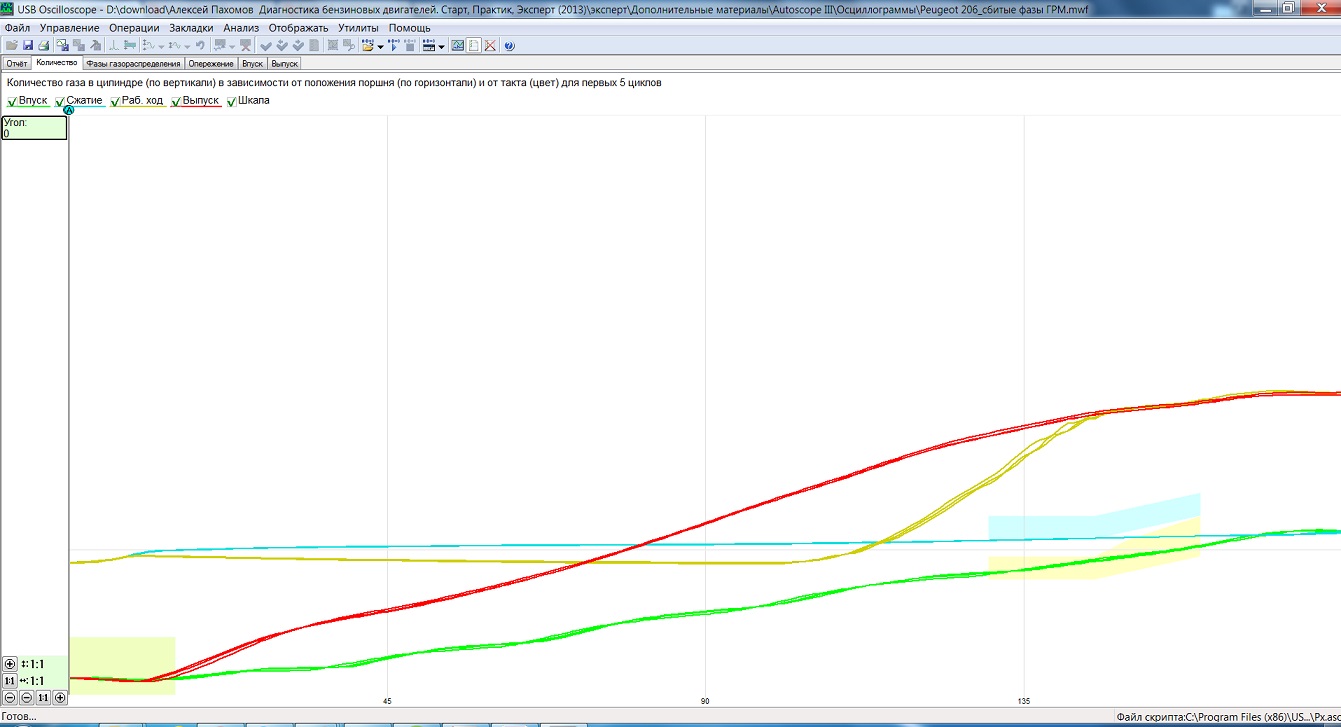The height and width of the screenshot is (727, 1341).
Task: Toggle the Шкала scale checkbox
Action: (x=232, y=102)
